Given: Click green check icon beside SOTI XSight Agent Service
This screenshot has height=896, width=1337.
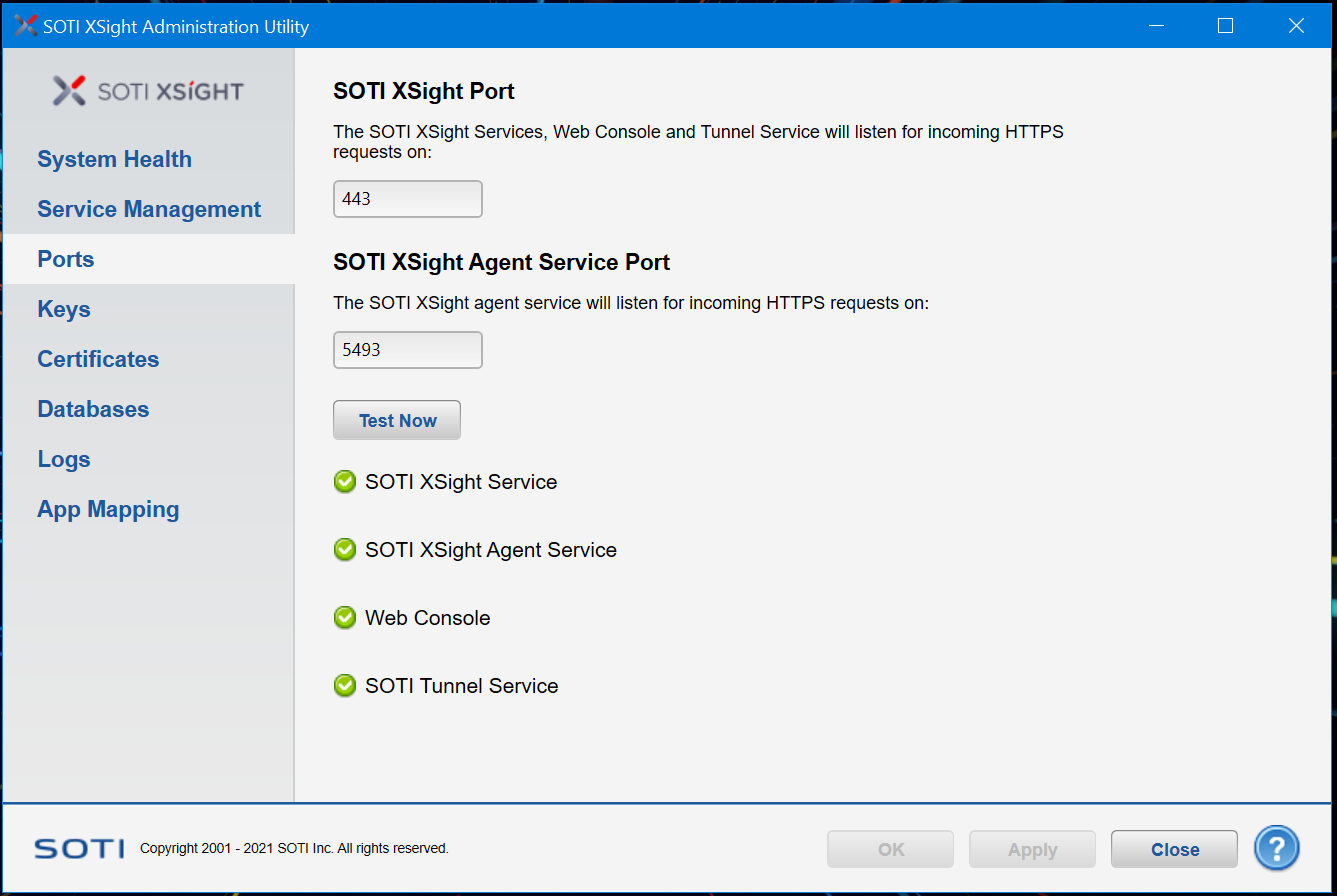Looking at the screenshot, I should (x=345, y=550).
